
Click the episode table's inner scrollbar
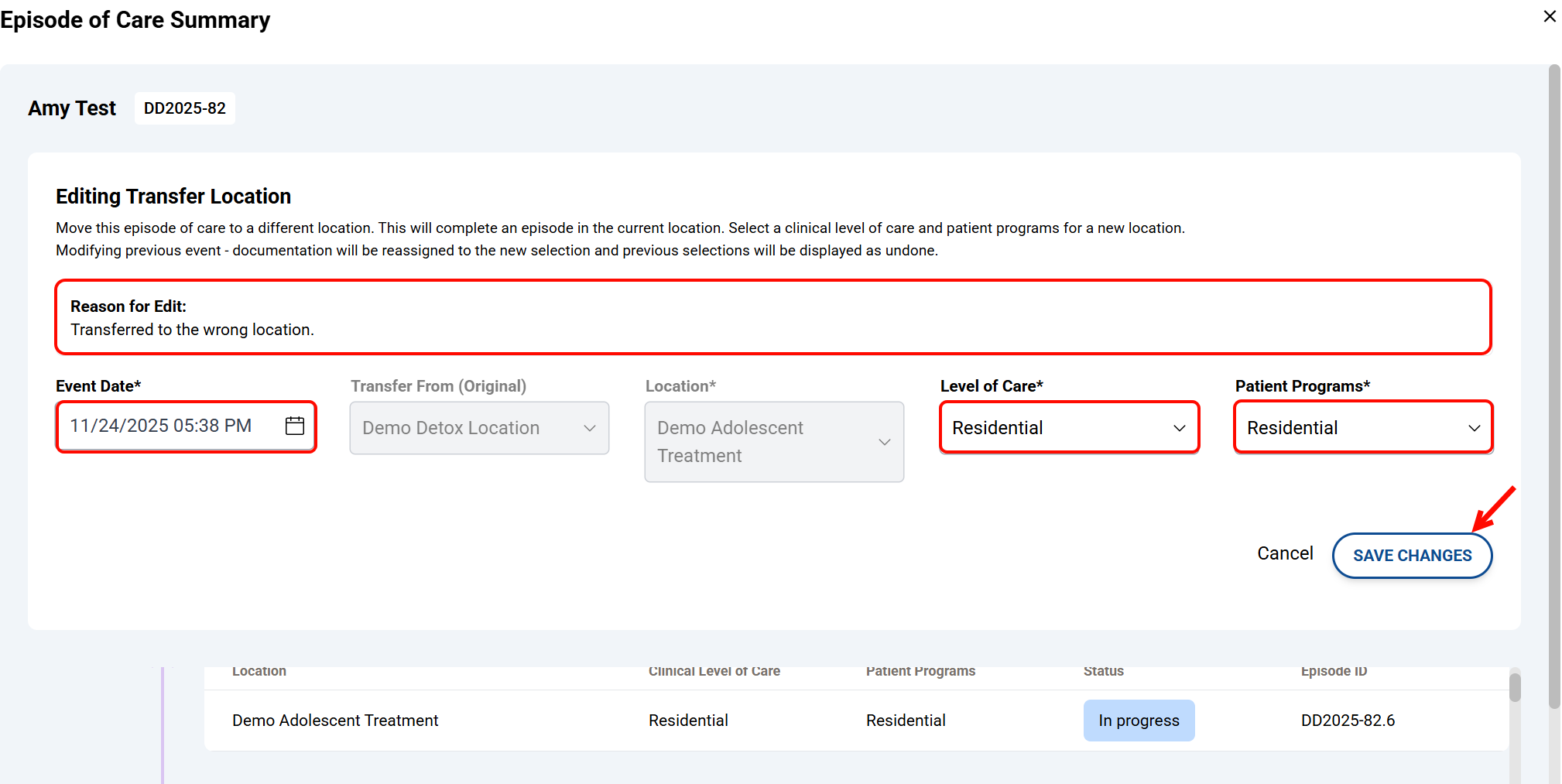[1515, 687]
